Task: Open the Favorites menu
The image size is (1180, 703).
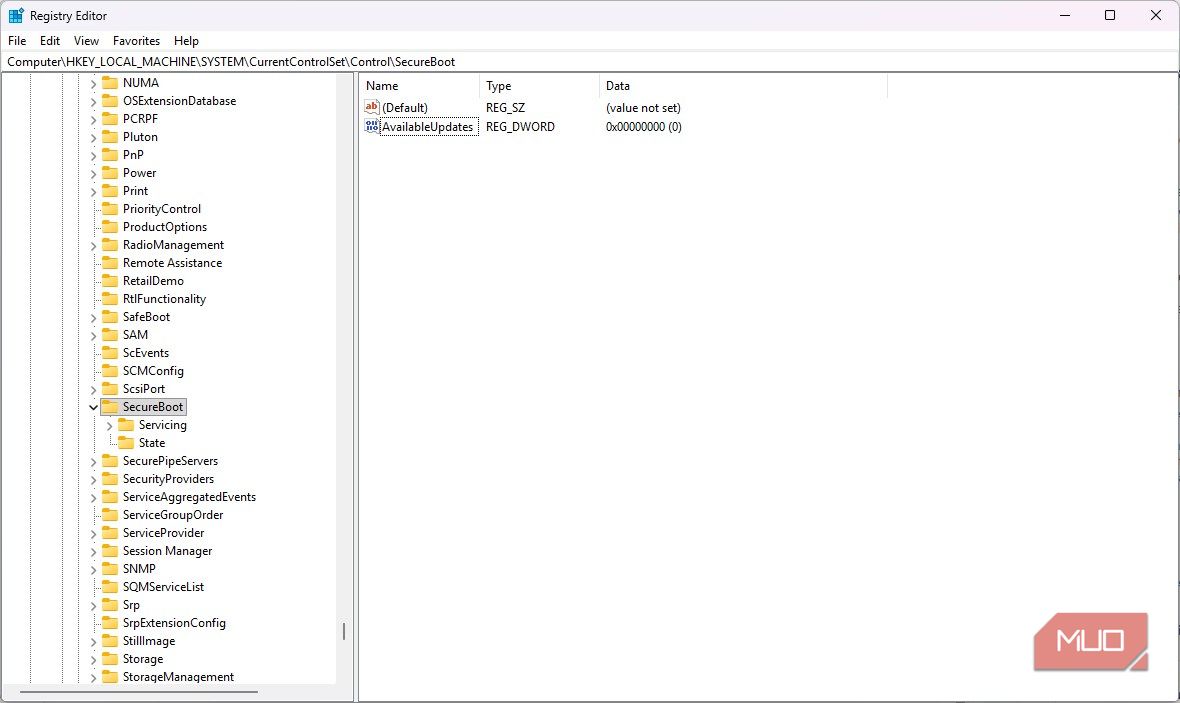Action: [136, 41]
